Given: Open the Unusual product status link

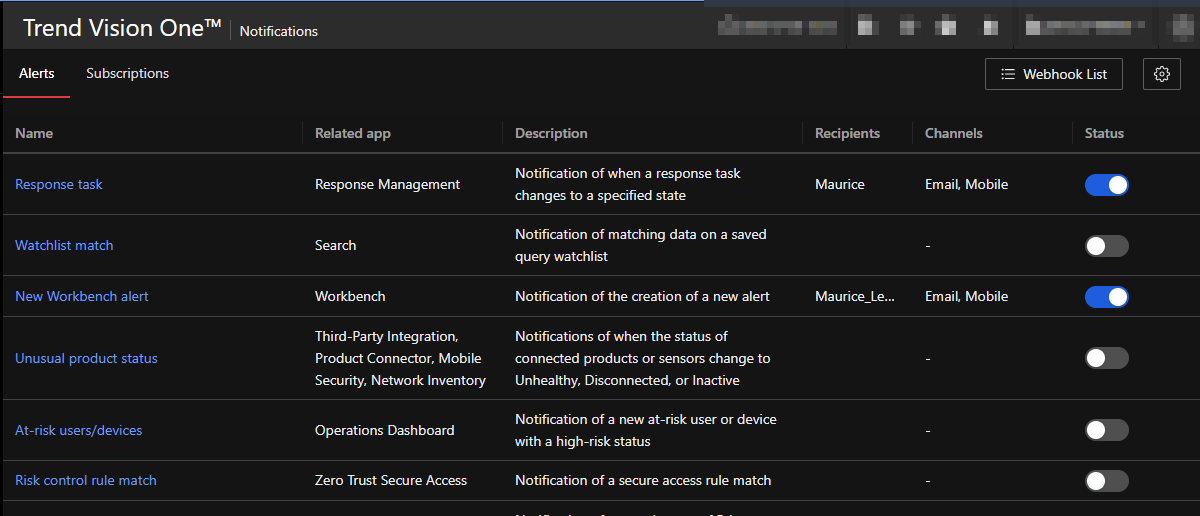Looking at the screenshot, I should tap(86, 359).
